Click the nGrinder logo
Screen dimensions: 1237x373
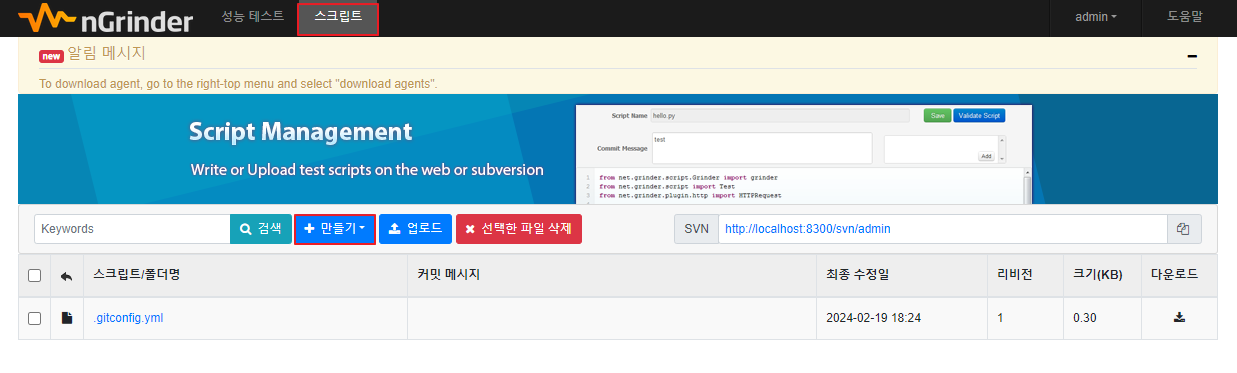tap(104, 17)
